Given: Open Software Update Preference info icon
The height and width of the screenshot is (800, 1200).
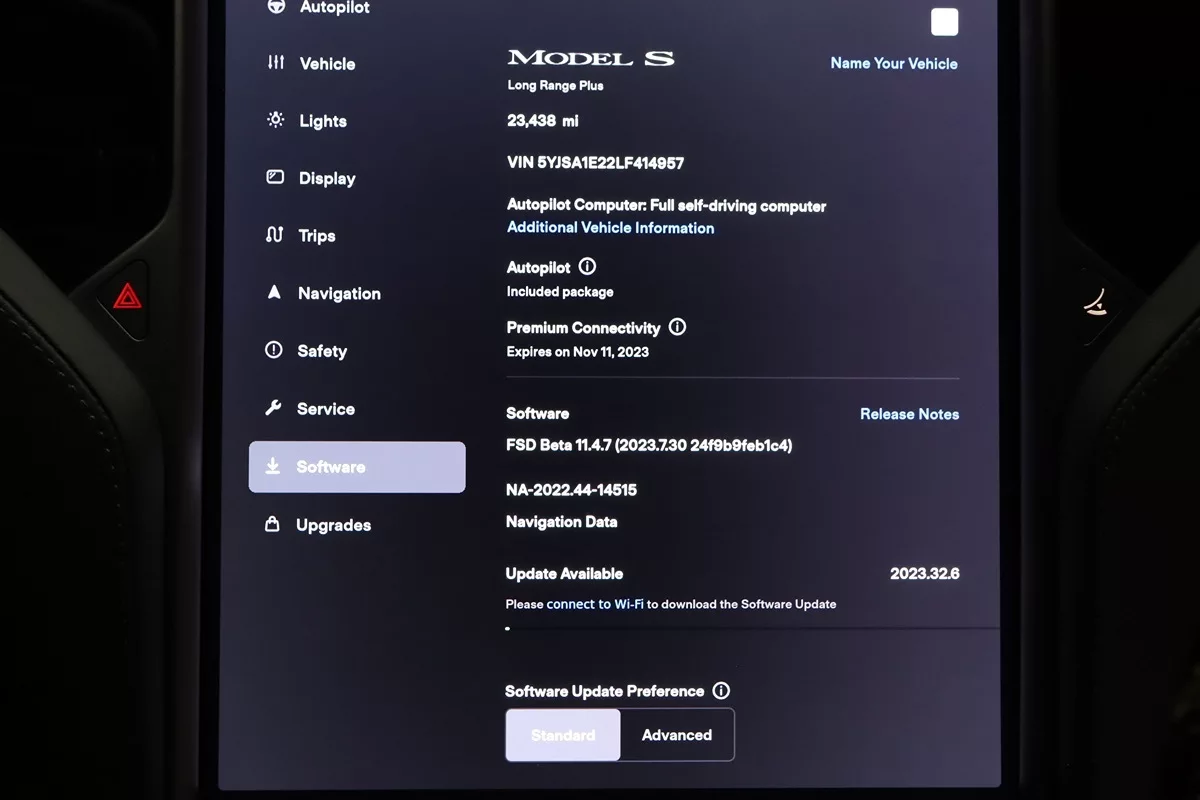Looking at the screenshot, I should pyautogui.click(x=721, y=691).
